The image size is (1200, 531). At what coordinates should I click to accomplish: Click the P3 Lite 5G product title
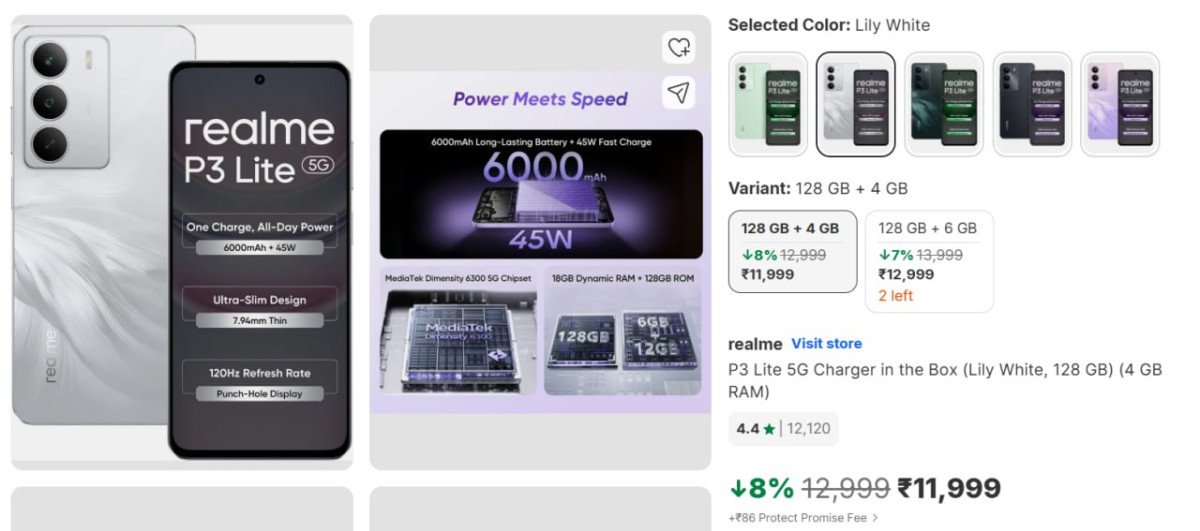(x=944, y=381)
